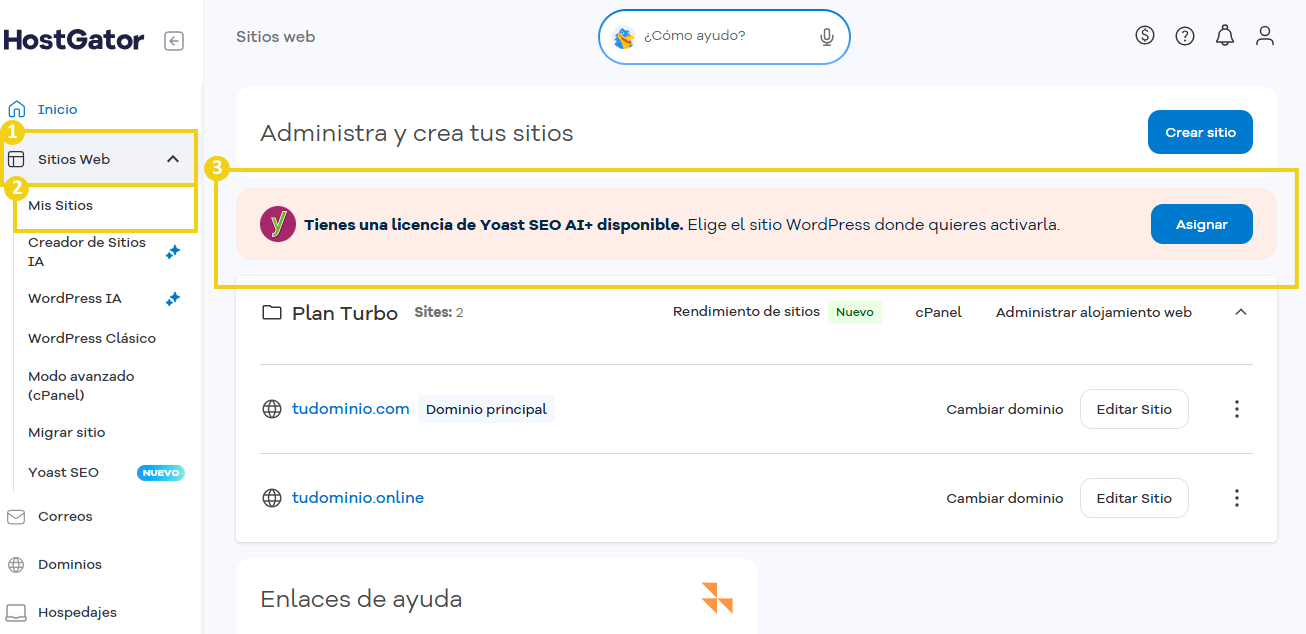This screenshot has width=1306, height=634.
Task: Open Correos section in sidebar
Action: tap(65, 517)
